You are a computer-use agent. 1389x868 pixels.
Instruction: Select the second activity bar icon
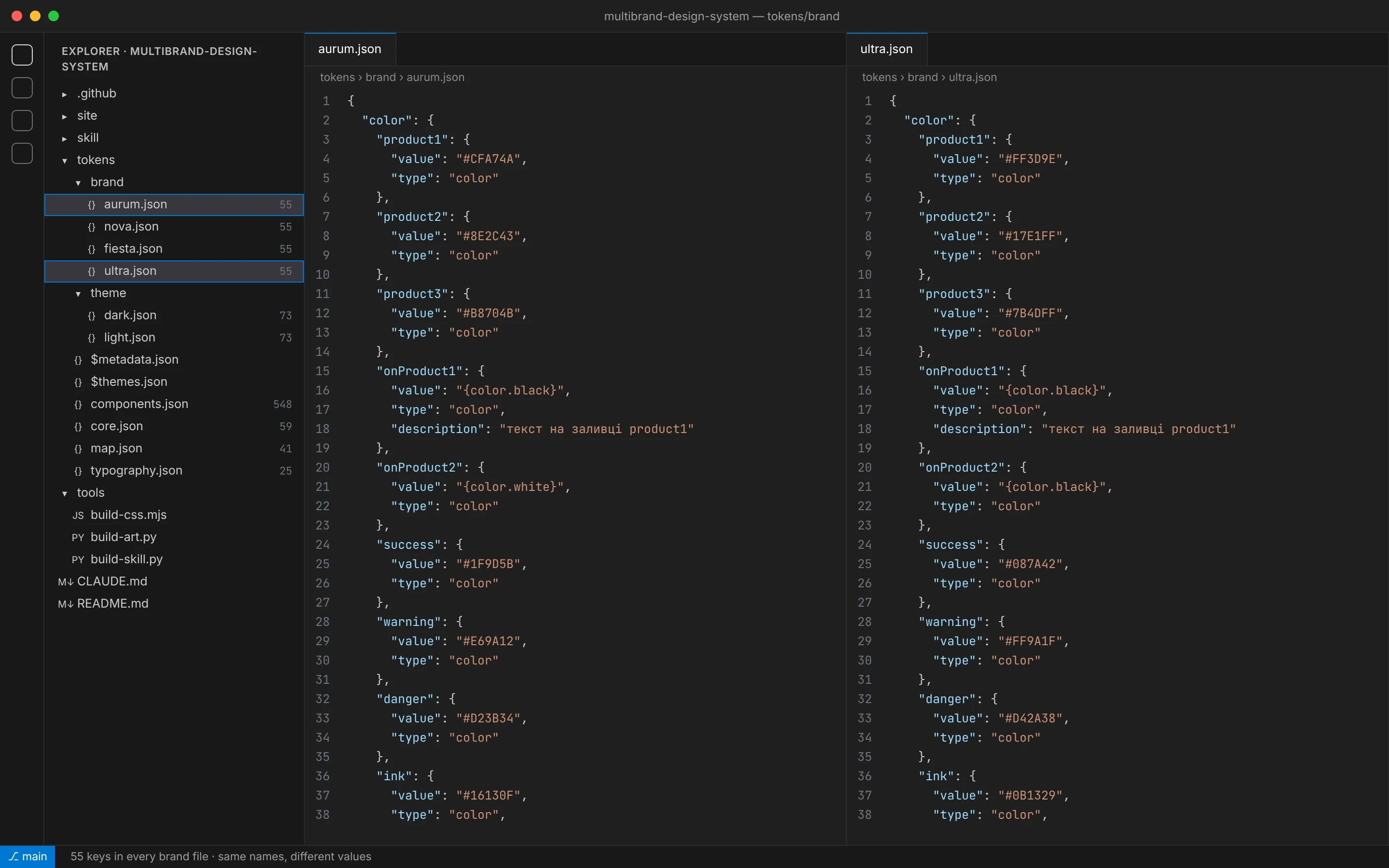tap(22, 88)
